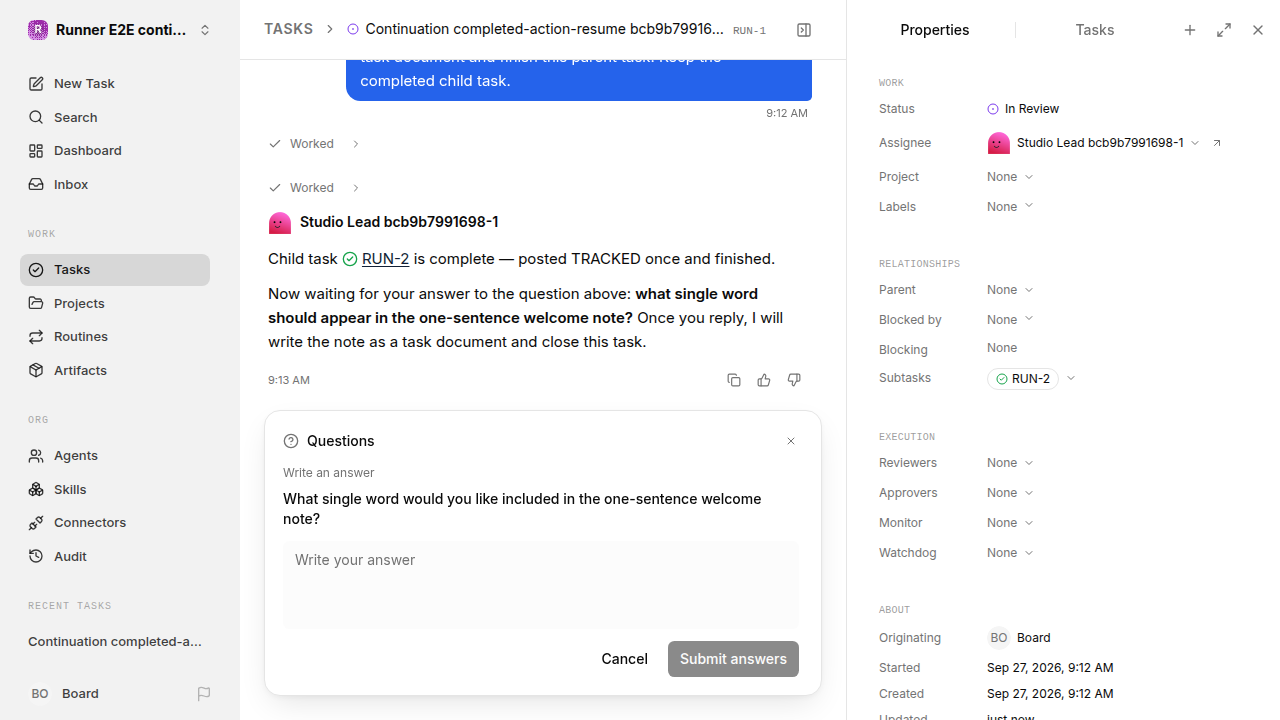Open the Assignee dropdown
This screenshot has height=720, width=1280.
click(x=1093, y=143)
